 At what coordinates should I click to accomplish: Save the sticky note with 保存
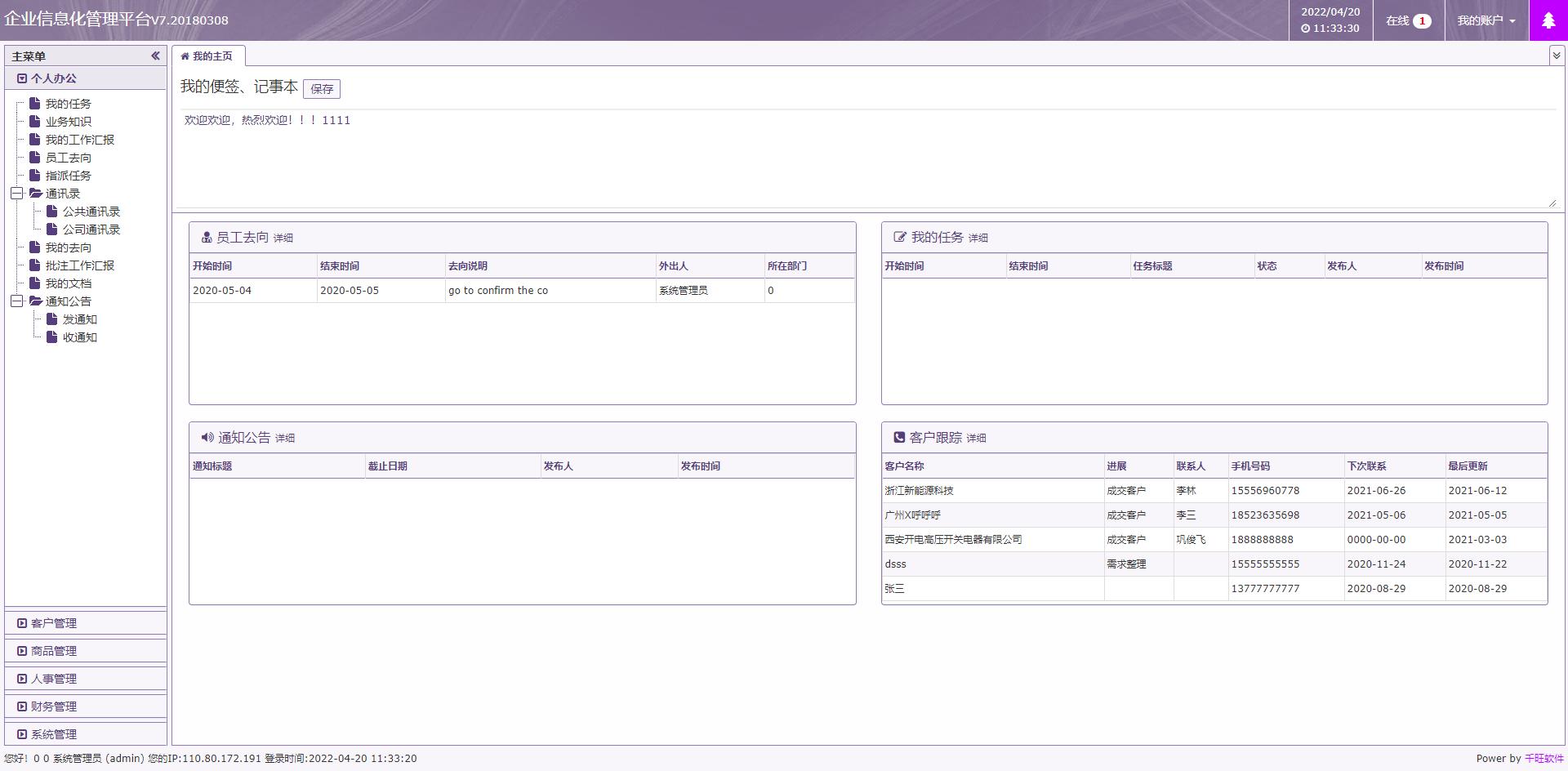pyautogui.click(x=322, y=88)
